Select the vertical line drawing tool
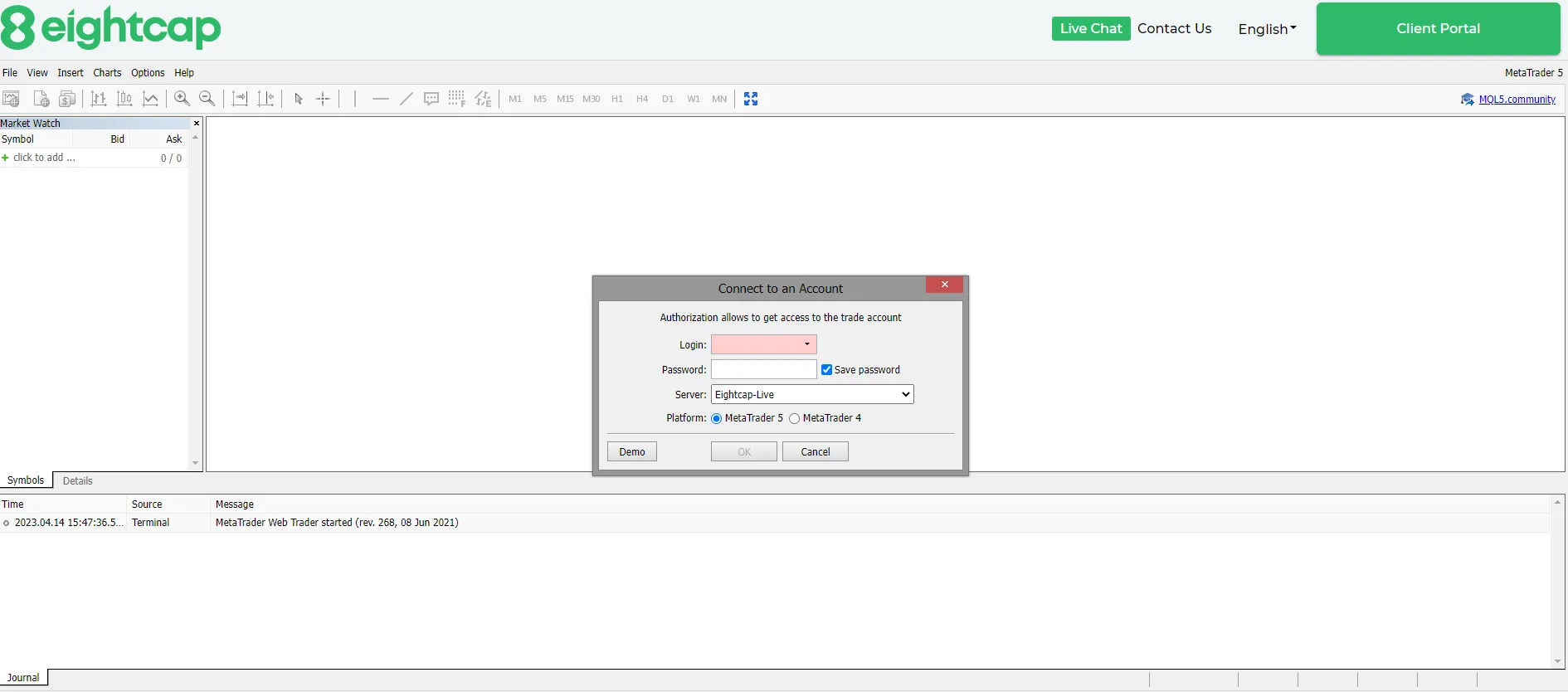The width and height of the screenshot is (1568, 692). [355, 99]
